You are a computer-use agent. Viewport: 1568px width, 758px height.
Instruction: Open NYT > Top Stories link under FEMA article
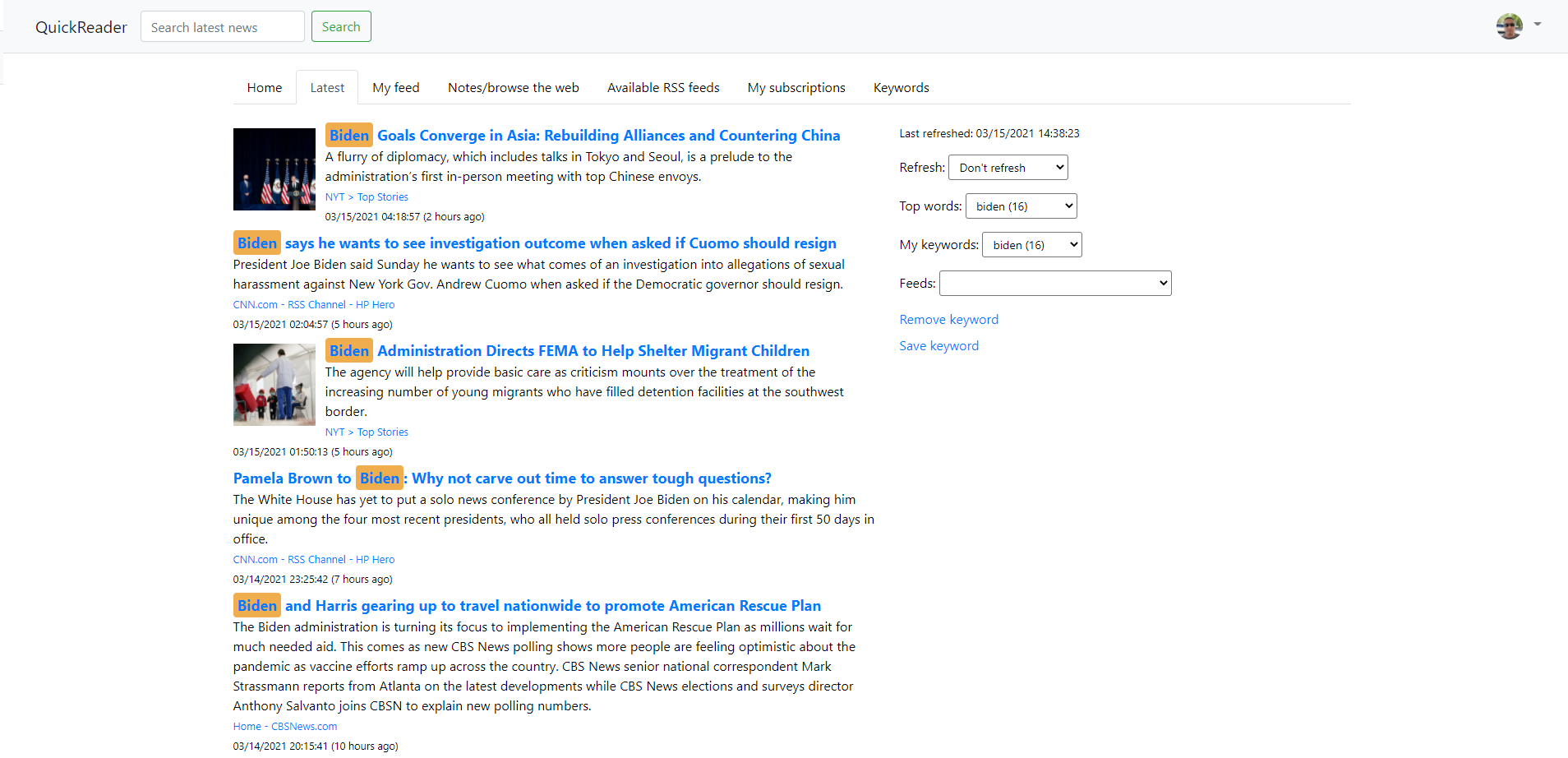pos(367,432)
